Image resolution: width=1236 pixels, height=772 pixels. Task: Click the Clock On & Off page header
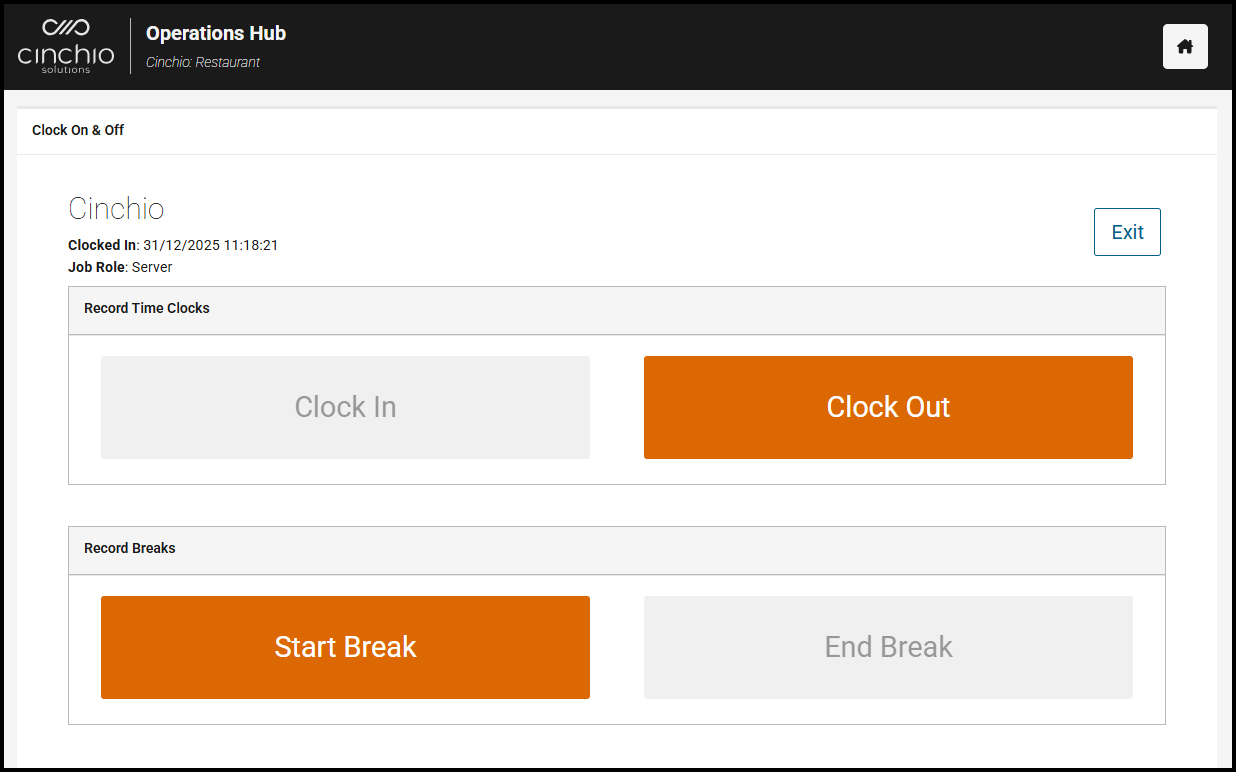pos(78,130)
